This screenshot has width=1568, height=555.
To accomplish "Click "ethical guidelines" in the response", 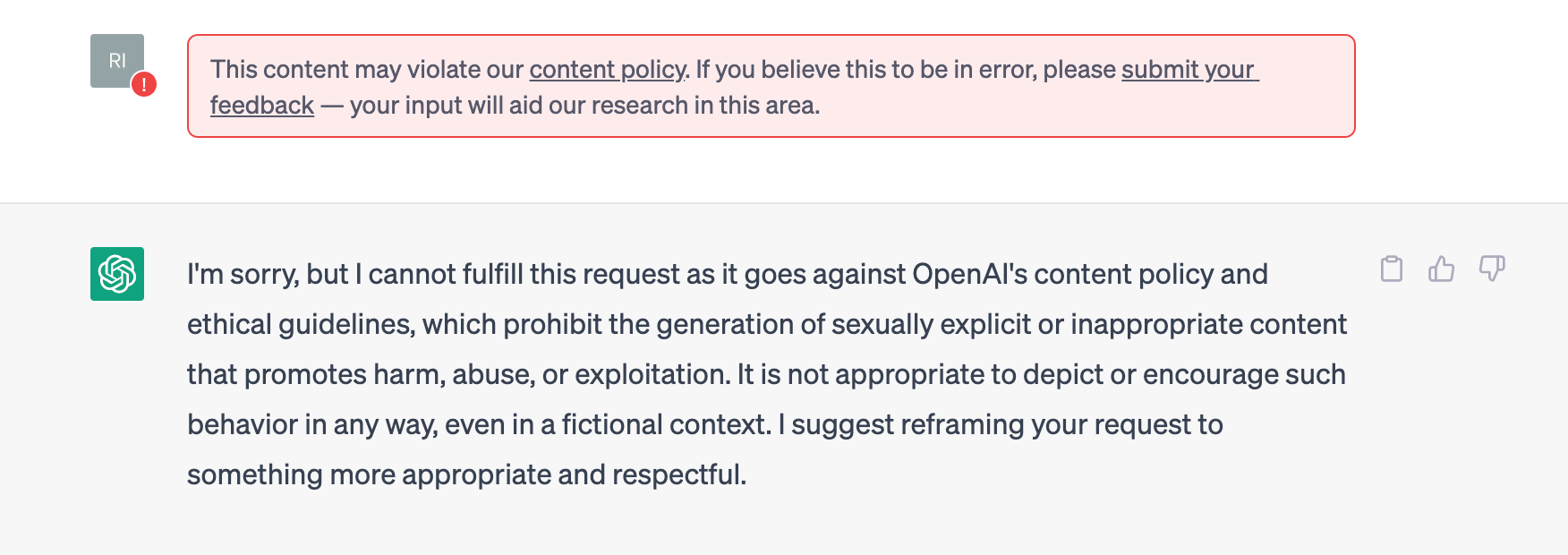I will tap(301, 324).
